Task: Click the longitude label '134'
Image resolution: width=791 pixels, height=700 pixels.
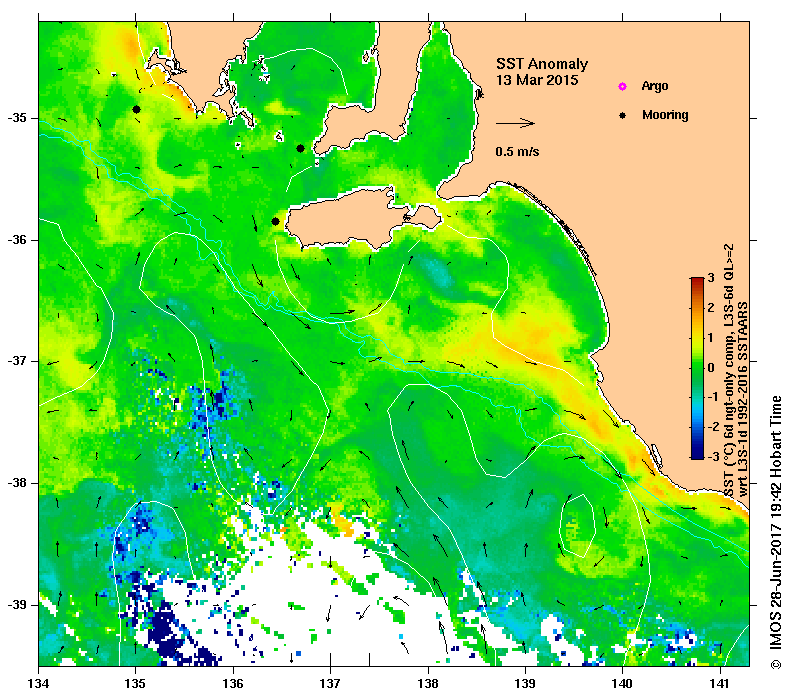Action: pyautogui.click(x=38, y=684)
